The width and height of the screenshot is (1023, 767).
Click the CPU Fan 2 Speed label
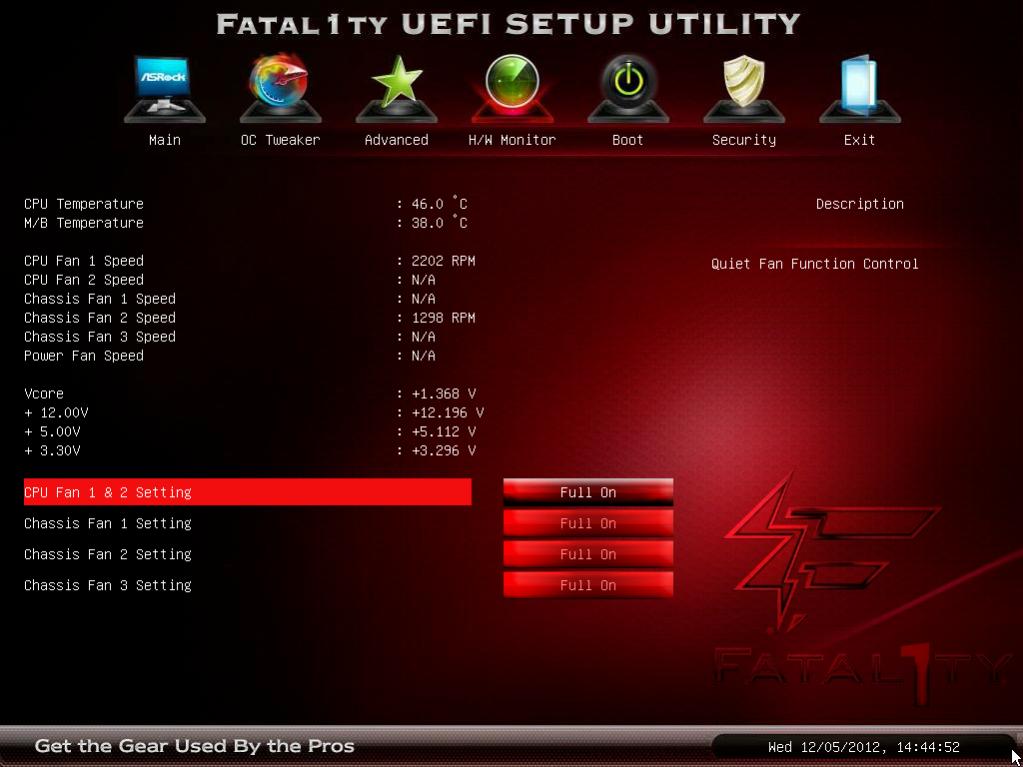point(84,280)
